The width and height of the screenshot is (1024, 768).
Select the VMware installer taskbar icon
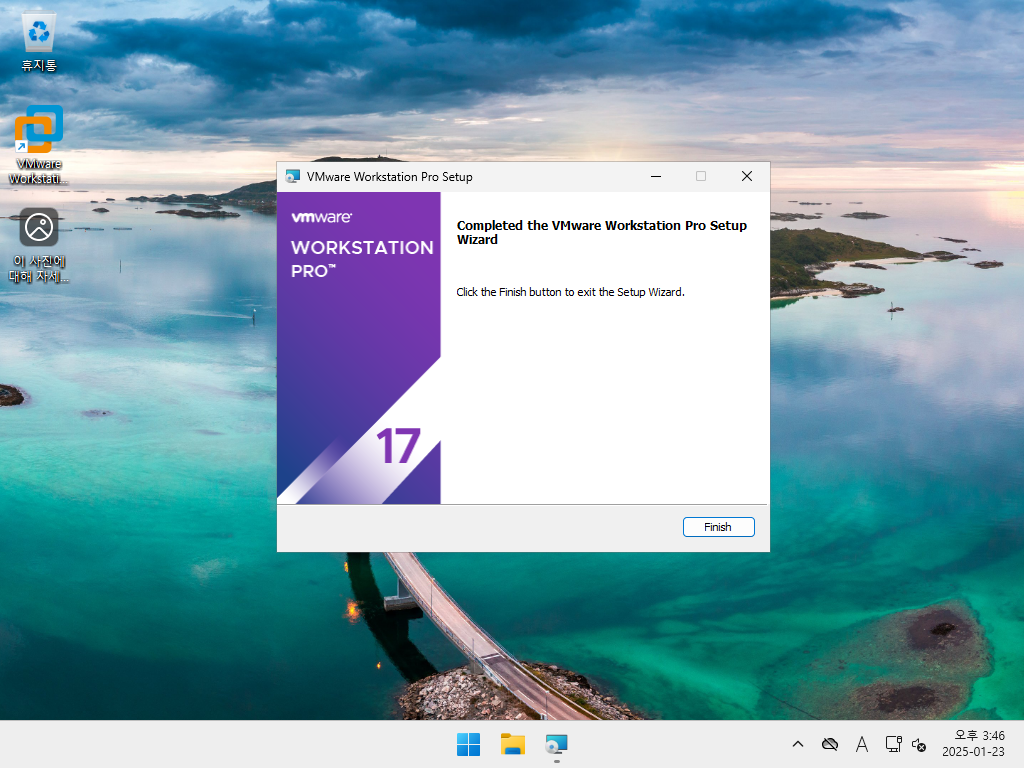[x=556, y=744]
